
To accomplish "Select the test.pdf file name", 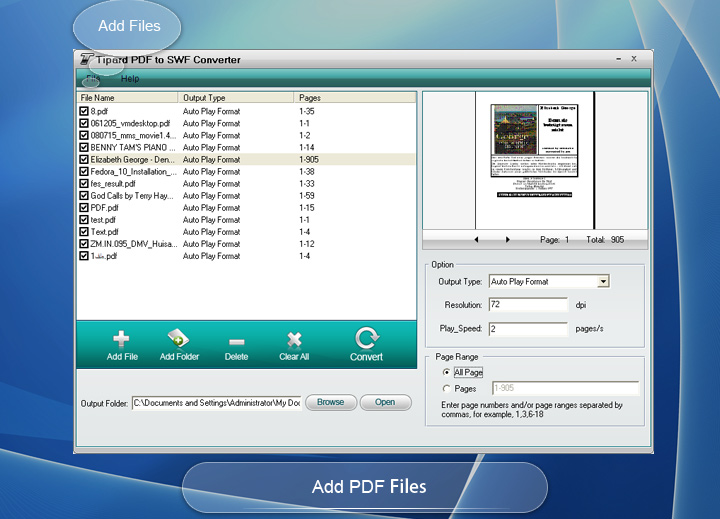I will click(103, 220).
